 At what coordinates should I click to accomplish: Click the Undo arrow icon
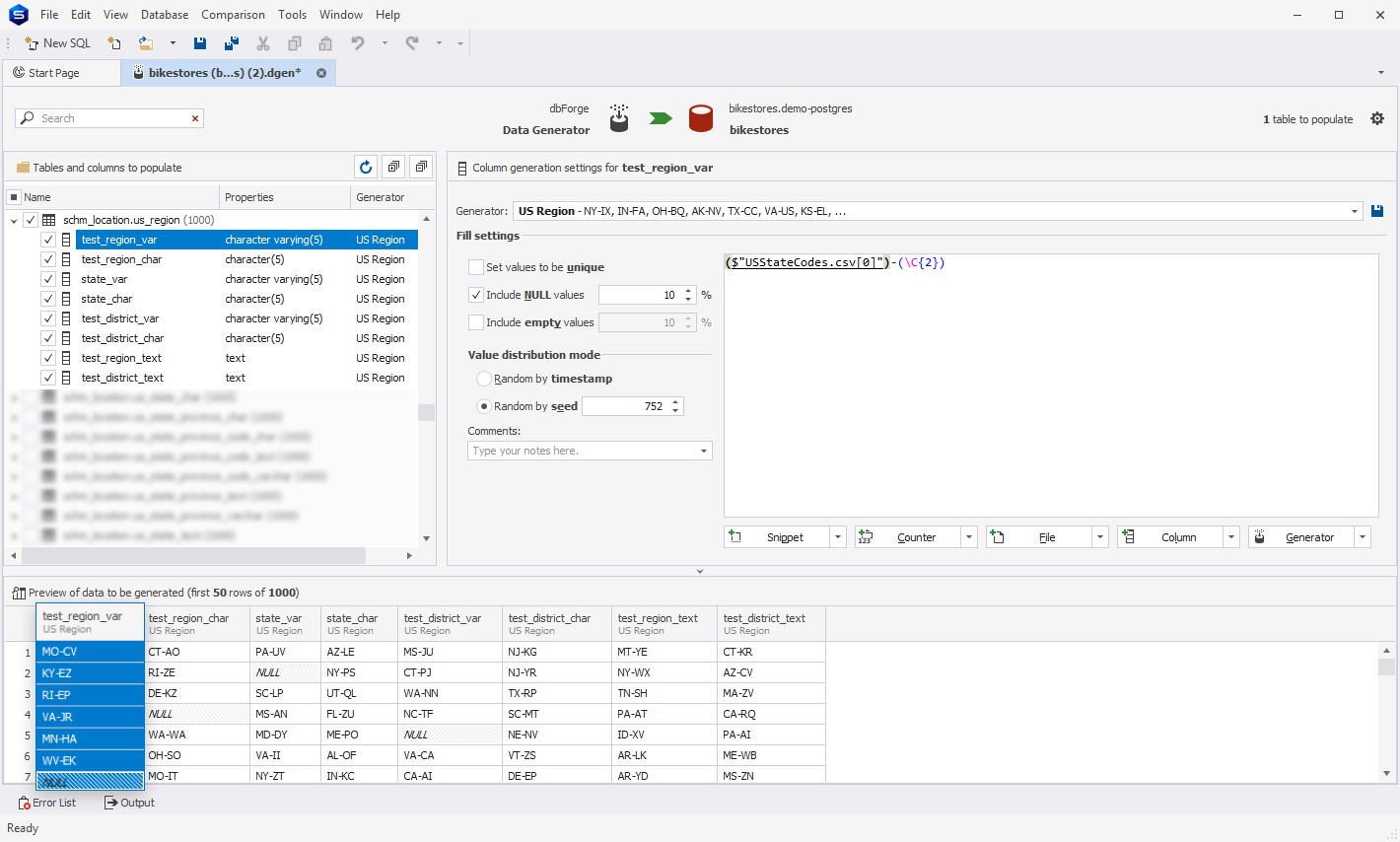358,43
